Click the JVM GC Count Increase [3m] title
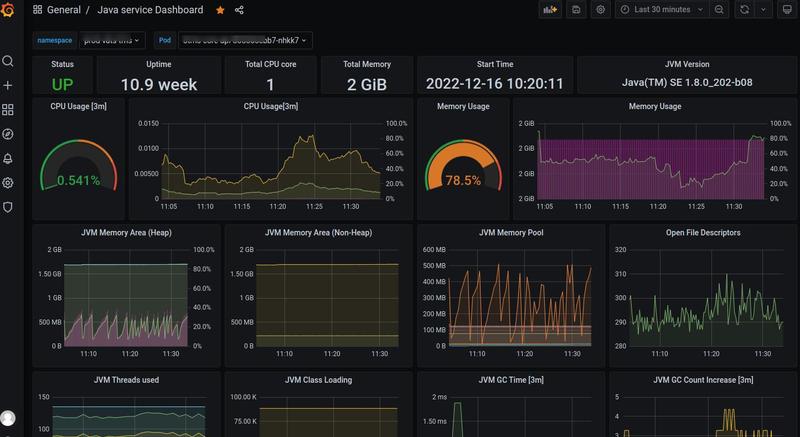This screenshot has width=800, height=437. pyautogui.click(x=703, y=380)
